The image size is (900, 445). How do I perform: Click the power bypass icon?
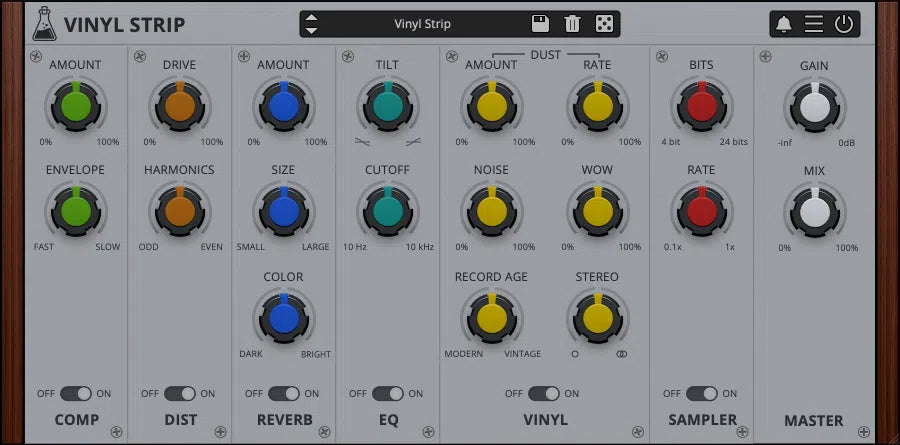[844, 25]
